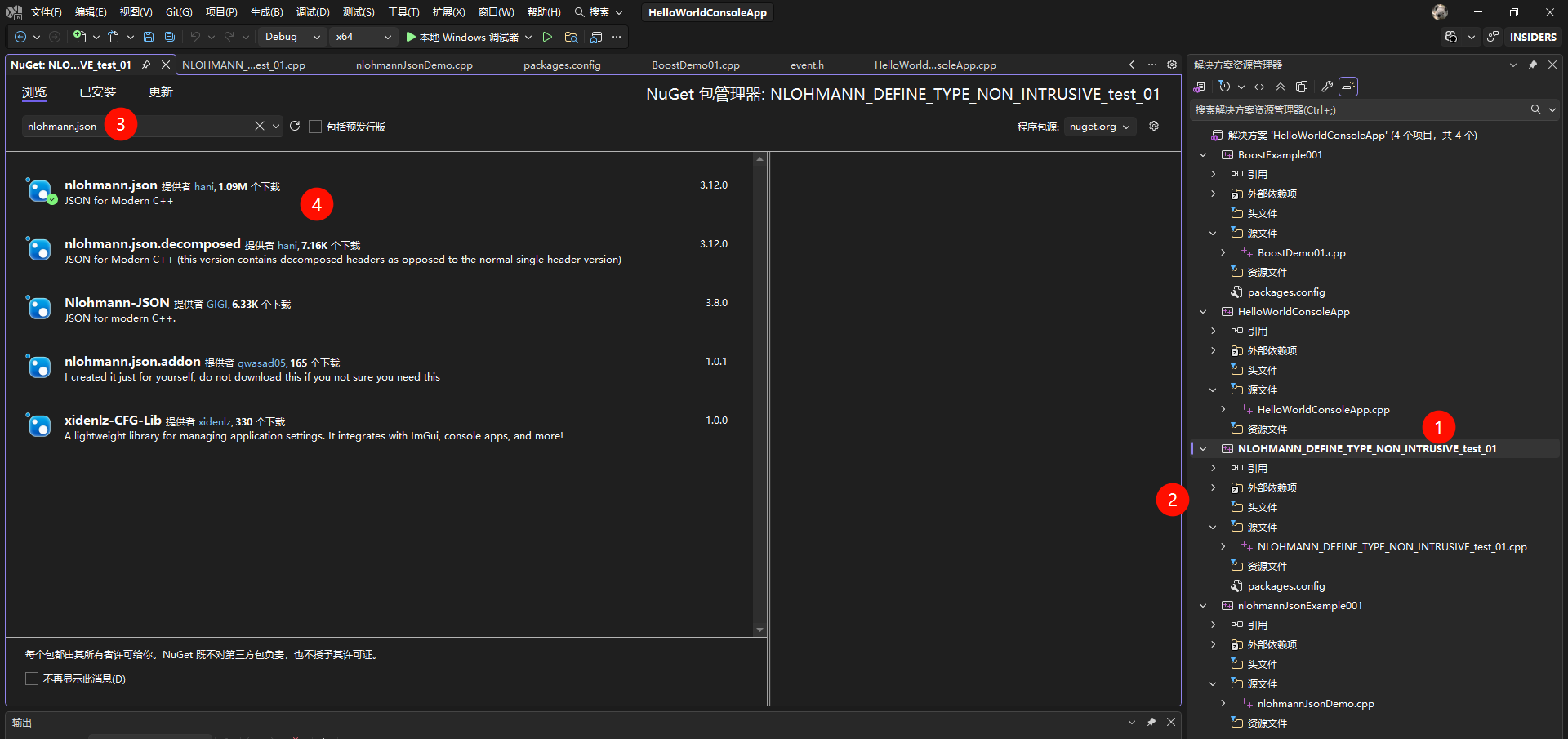This screenshot has width=1568, height=739.
Task: Enable the include prerelease checkbox
Action: coord(315,127)
